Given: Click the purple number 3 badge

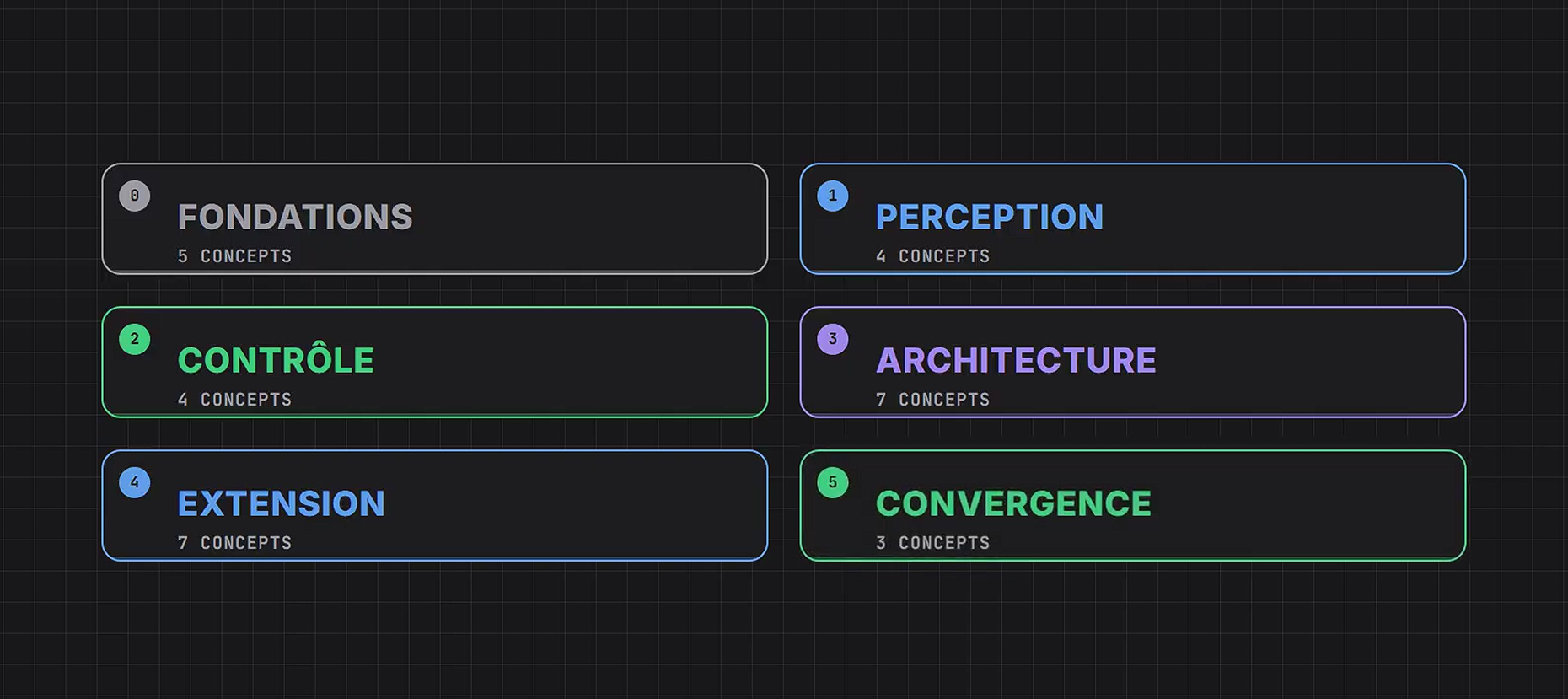Looking at the screenshot, I should point(833,339).
